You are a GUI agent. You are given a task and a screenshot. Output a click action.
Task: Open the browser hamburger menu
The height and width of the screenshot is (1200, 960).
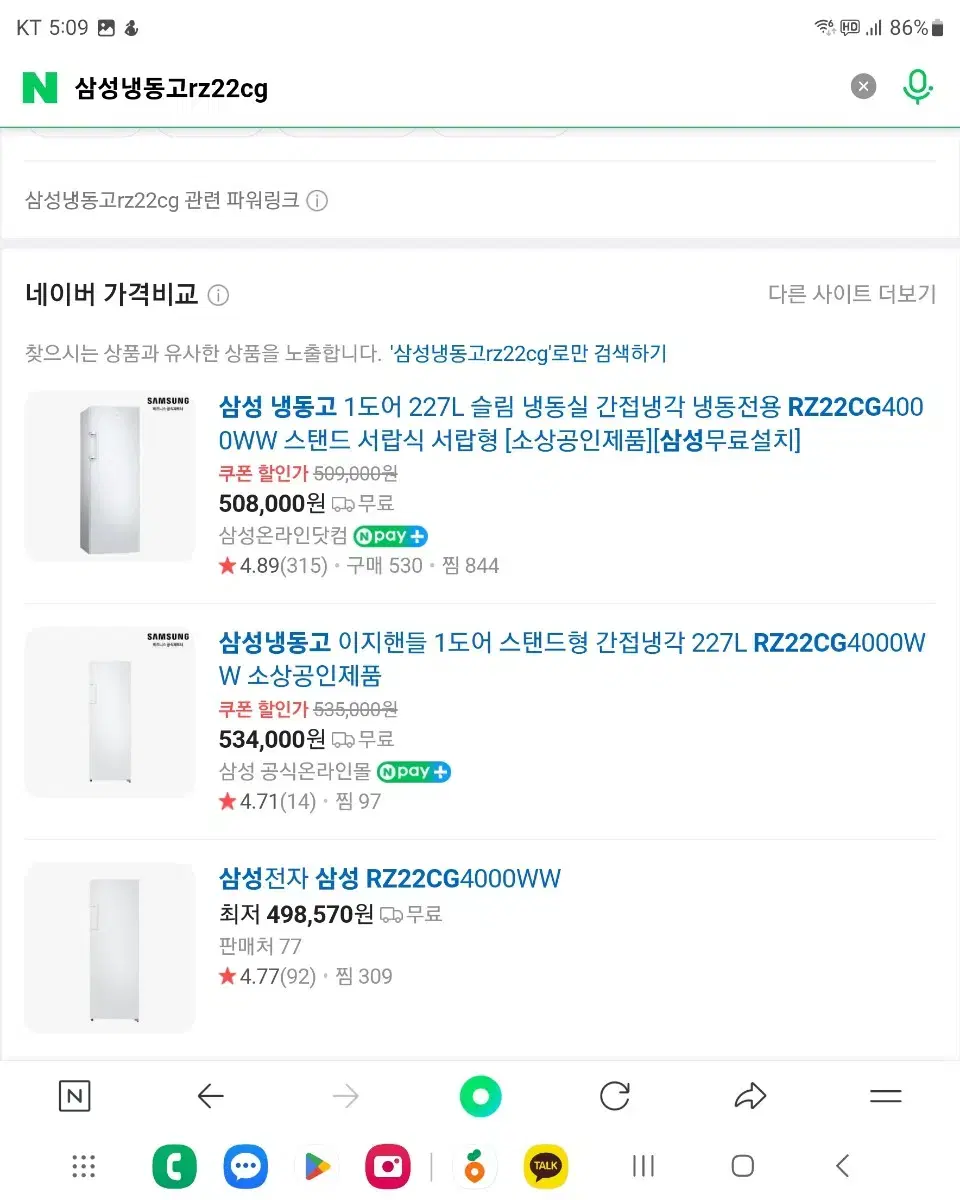886,1096
